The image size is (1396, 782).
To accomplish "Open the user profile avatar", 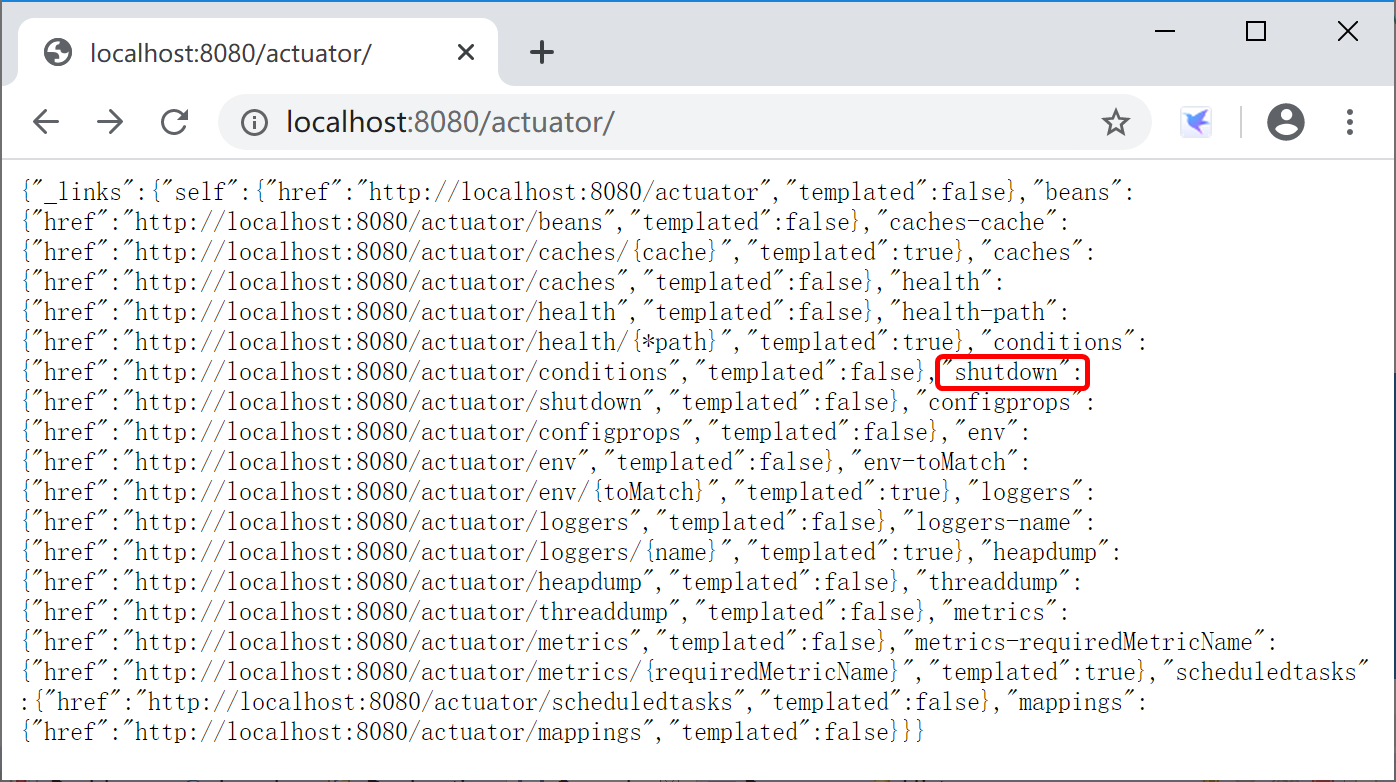I will click(1286, 122).
